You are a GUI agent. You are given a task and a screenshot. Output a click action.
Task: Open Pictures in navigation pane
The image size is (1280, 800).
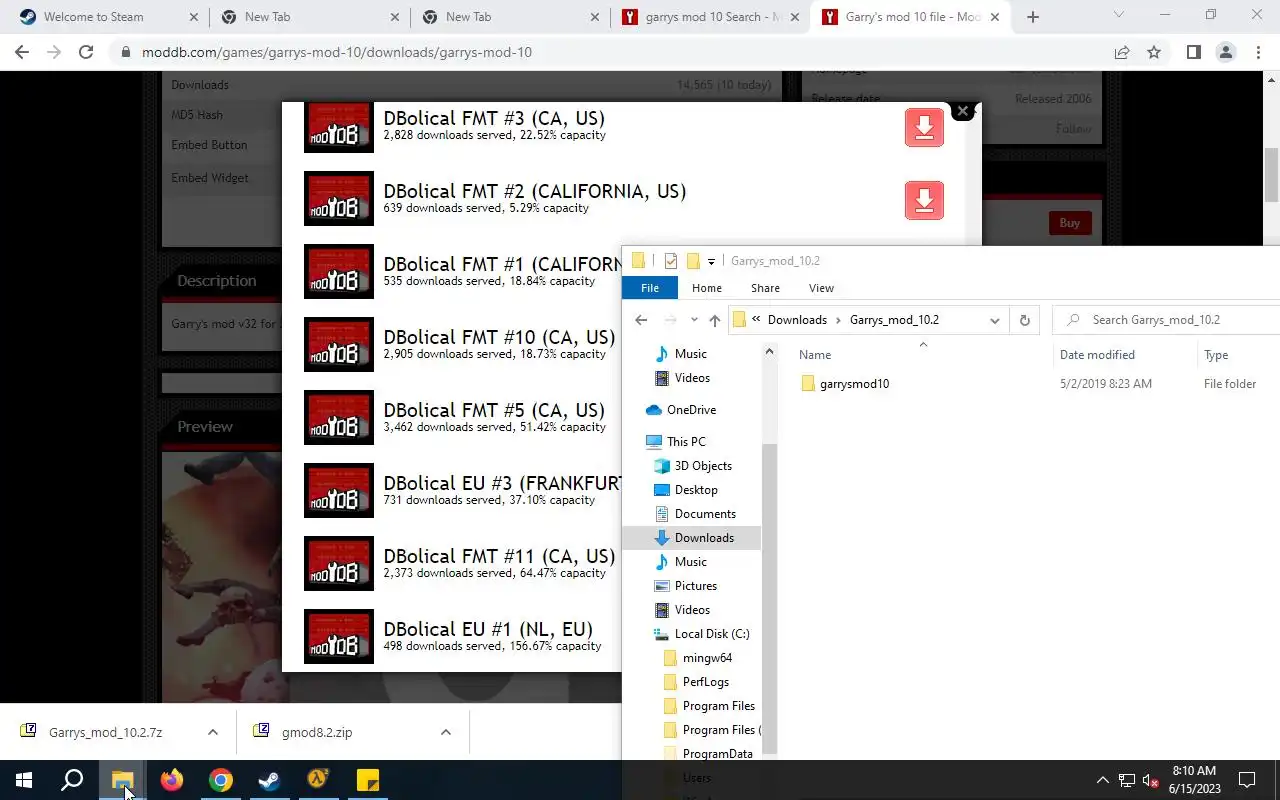click(x=696, y=586)
